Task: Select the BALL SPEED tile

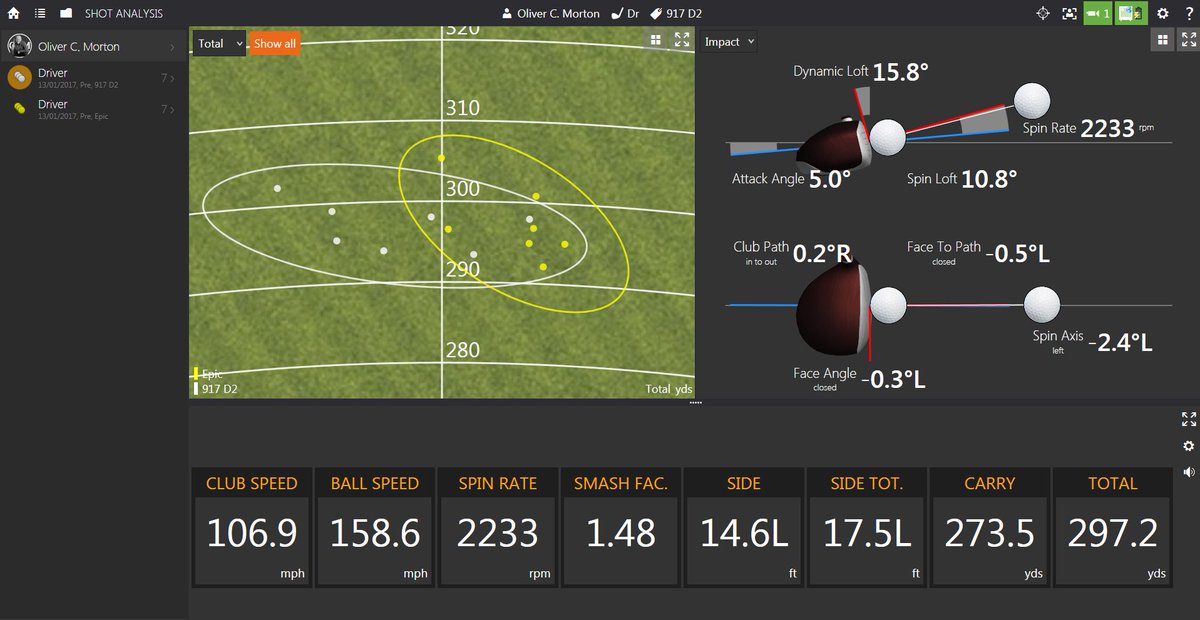Action: coord(374,527)
